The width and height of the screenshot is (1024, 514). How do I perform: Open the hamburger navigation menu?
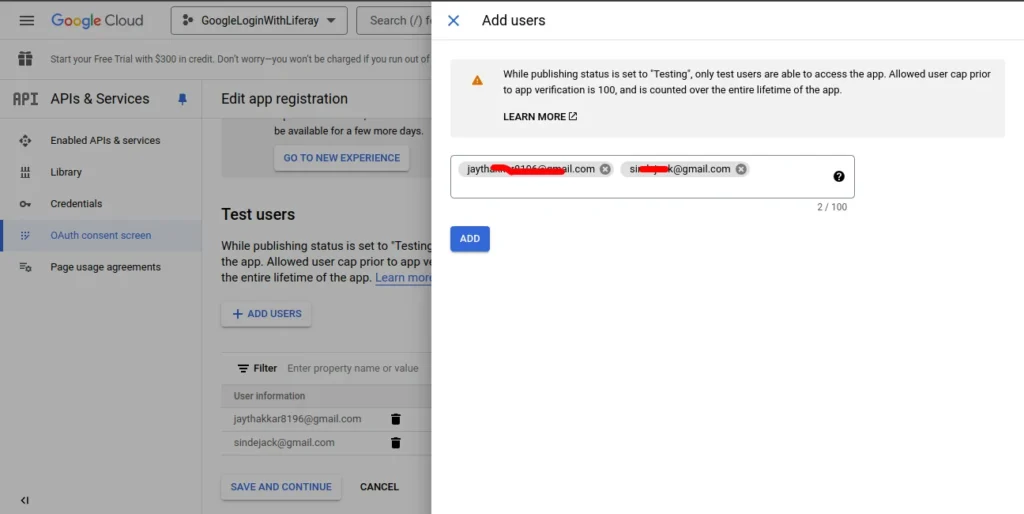click(x=27, y=20)
